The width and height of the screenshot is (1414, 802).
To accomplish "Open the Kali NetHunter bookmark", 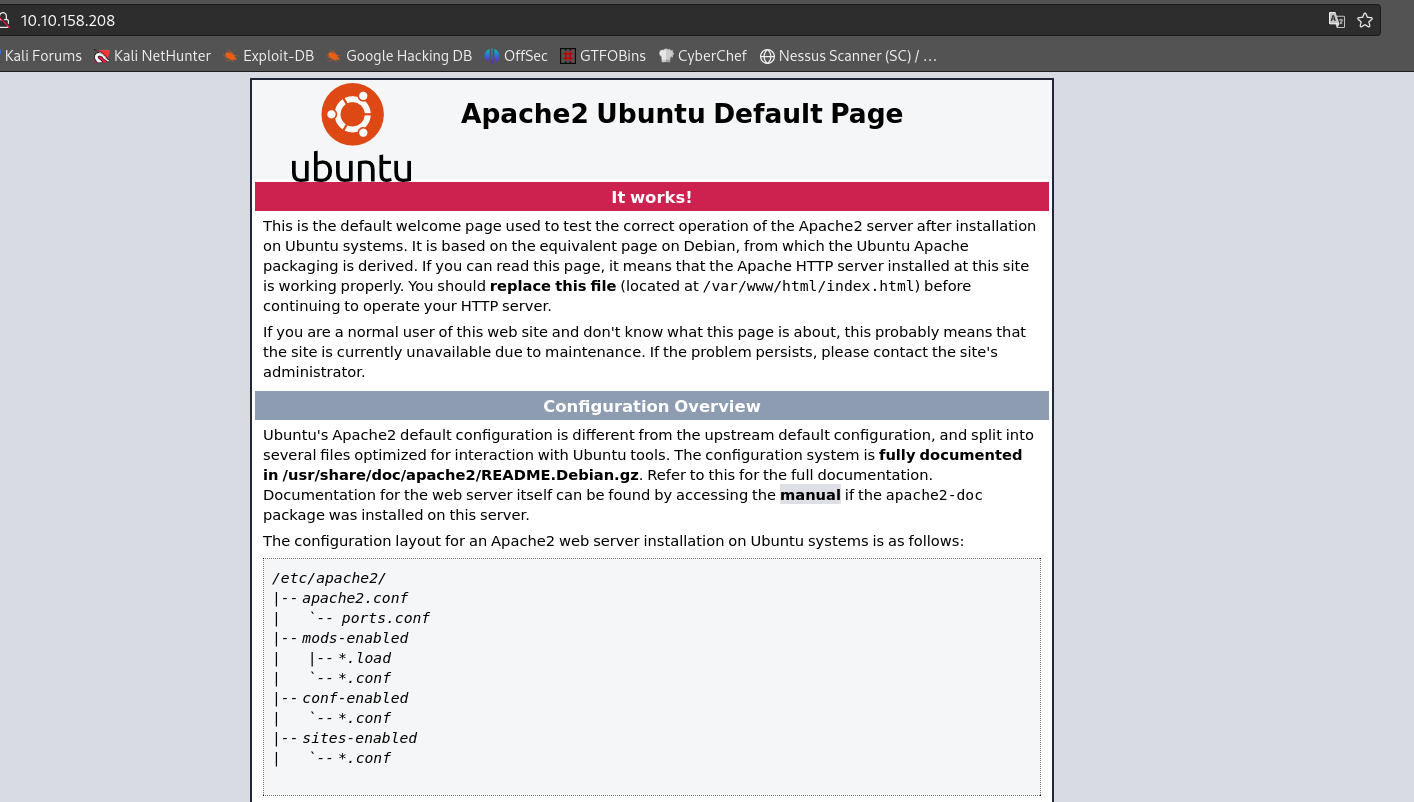I will click(x=152, y=56).
